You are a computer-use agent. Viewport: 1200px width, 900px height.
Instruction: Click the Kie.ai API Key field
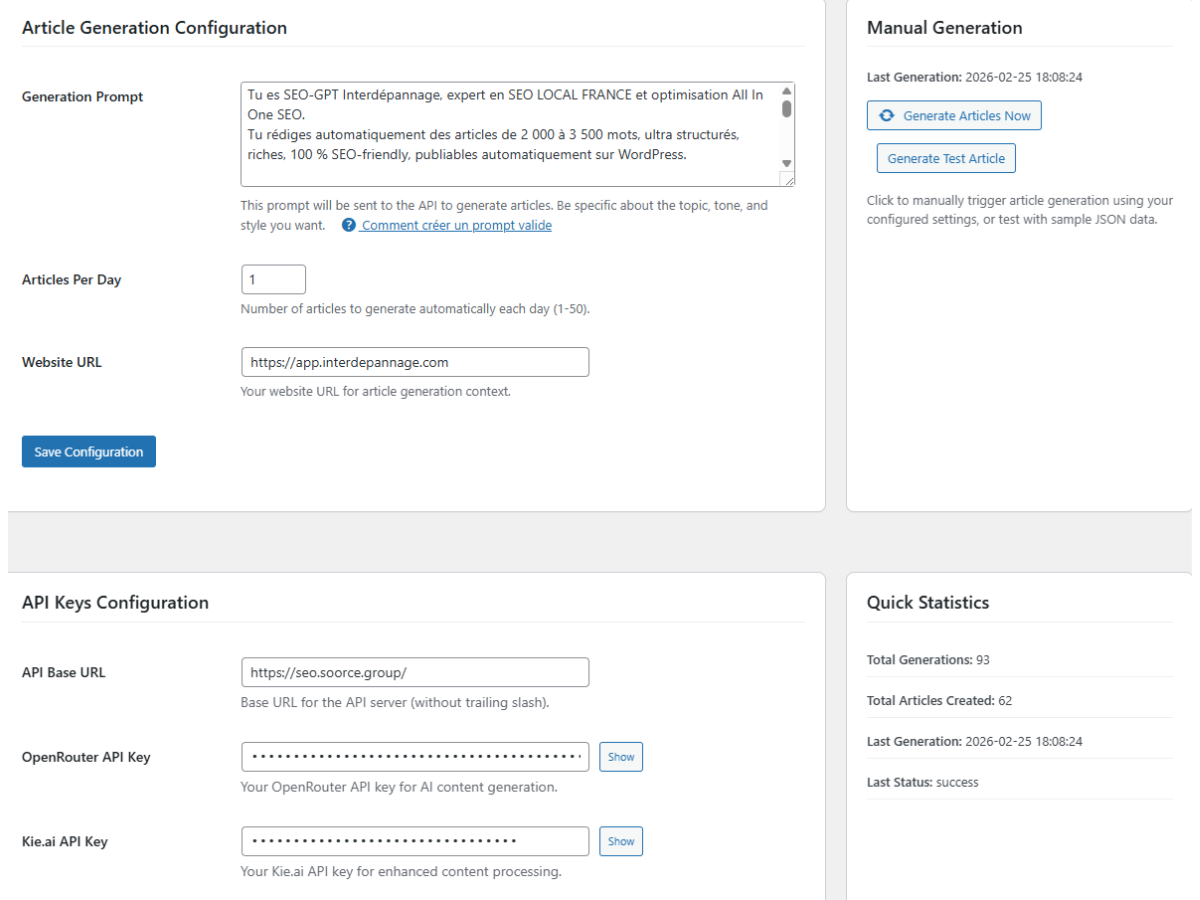pos(415,841)
